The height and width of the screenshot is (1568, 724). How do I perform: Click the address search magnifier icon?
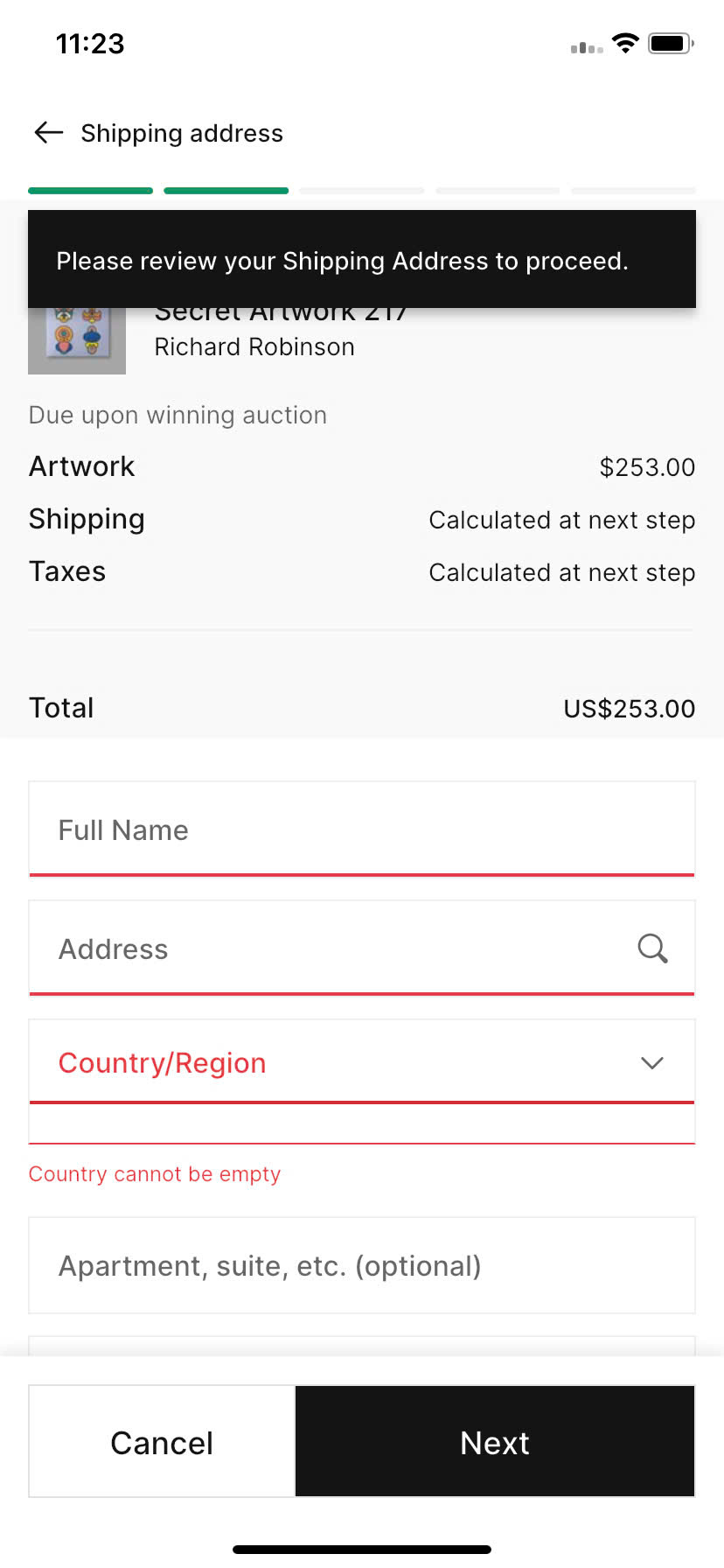[x=652, y=948]
